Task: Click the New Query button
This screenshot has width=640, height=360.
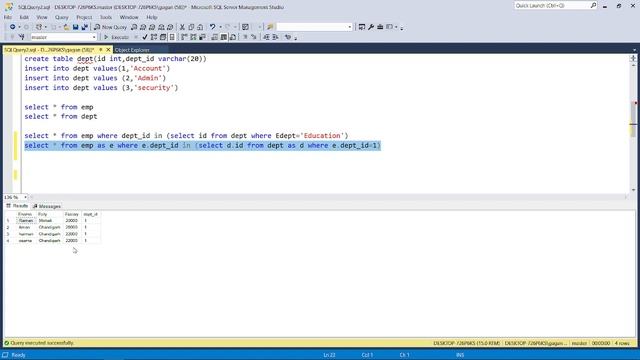Action: (x=111, y=27)
